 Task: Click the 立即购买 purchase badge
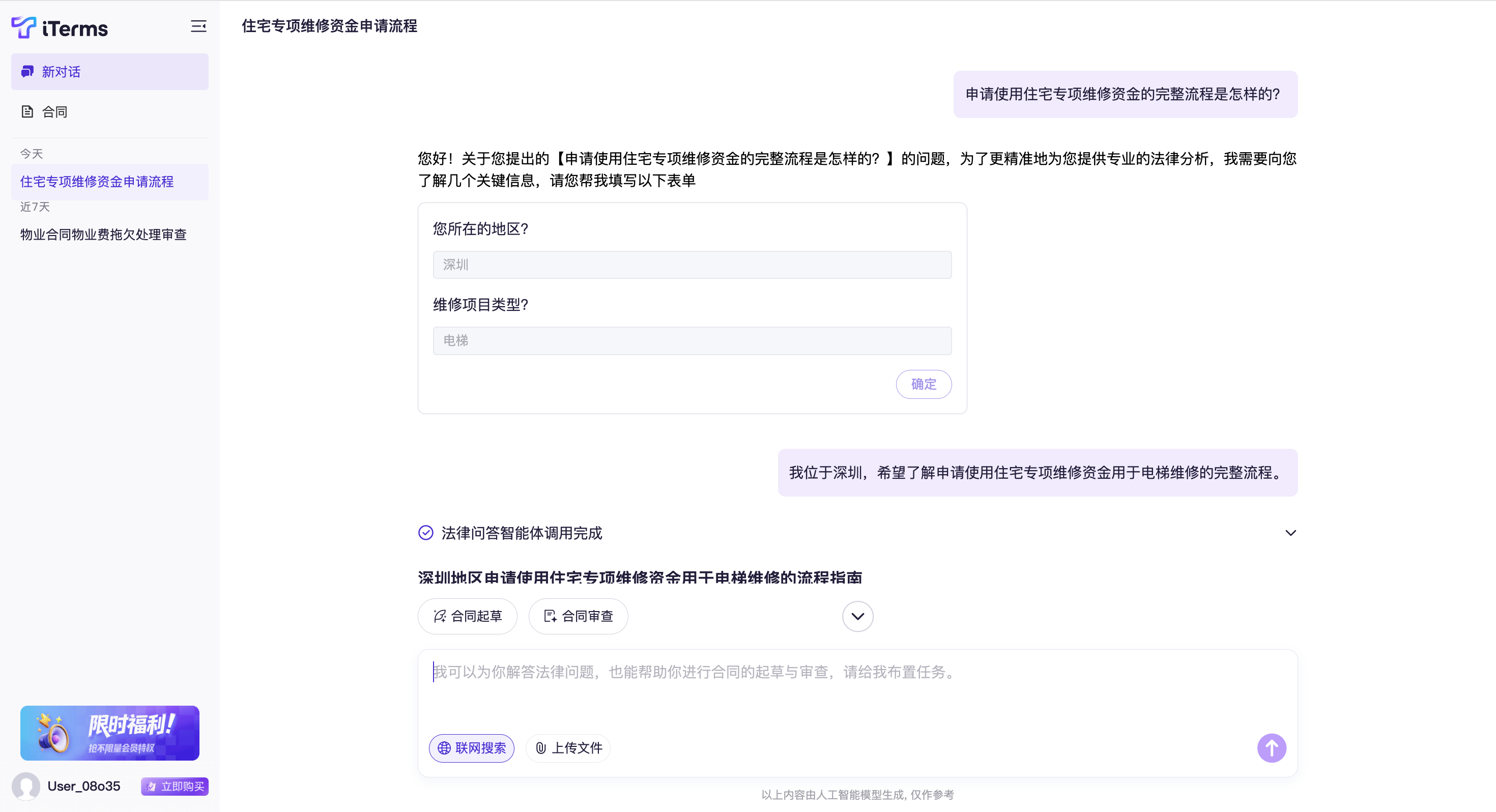click(175, 786)
